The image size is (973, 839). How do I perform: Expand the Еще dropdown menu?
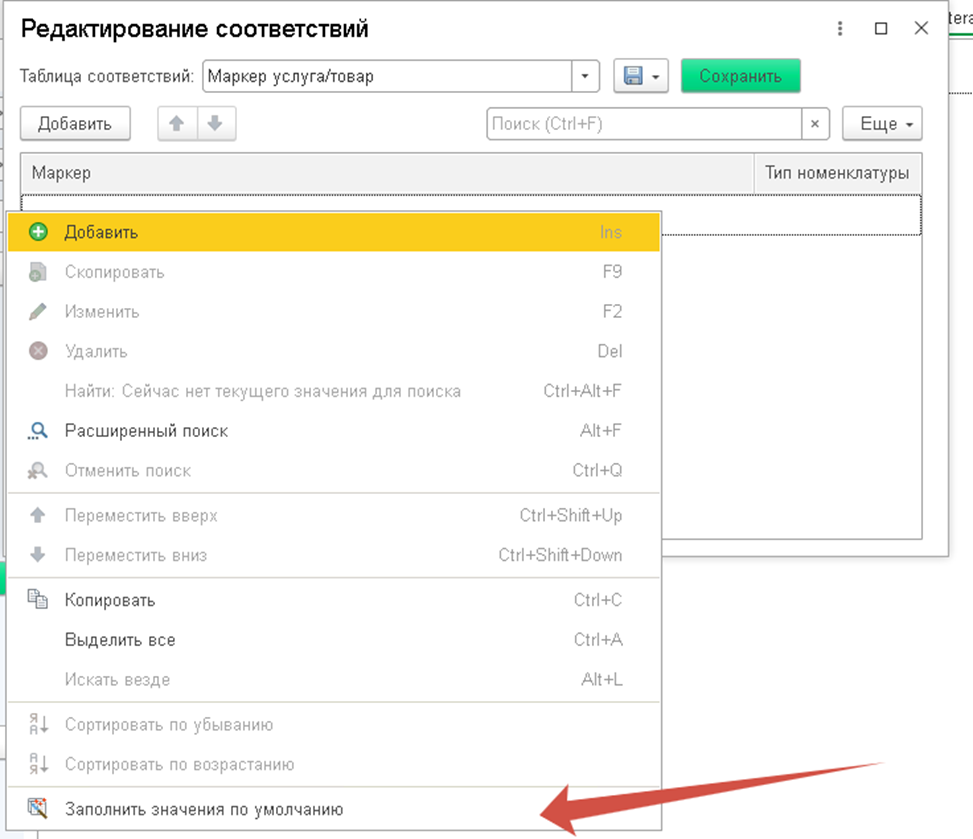pyautogui.click(x=882, y=124)
